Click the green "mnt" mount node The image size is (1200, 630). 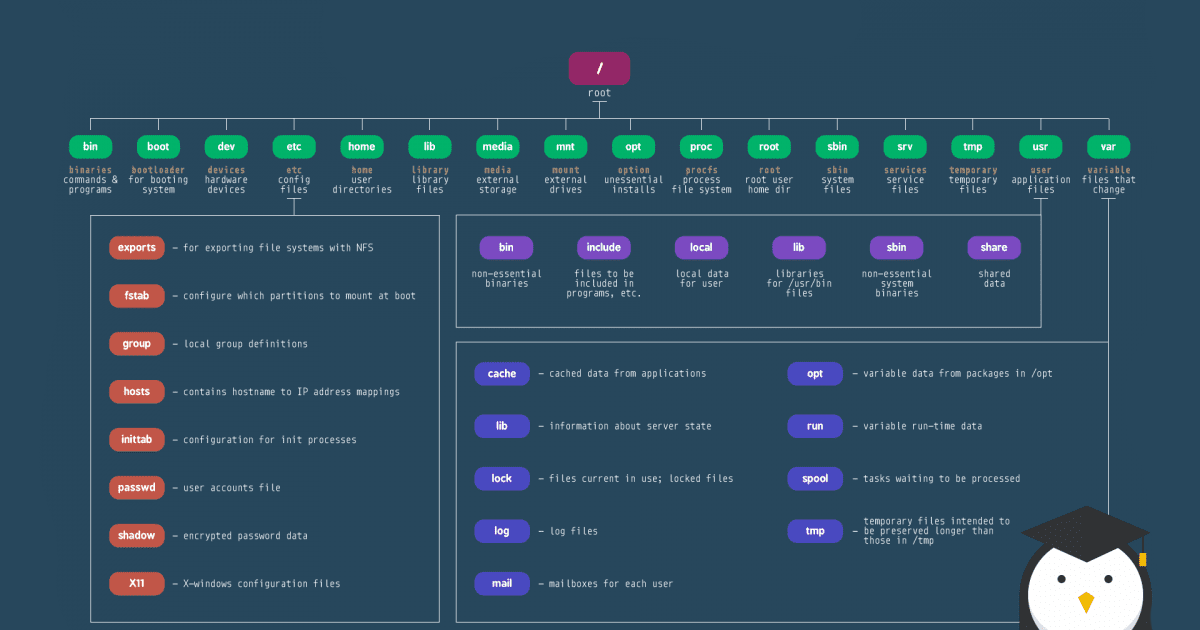click(565, 147)
